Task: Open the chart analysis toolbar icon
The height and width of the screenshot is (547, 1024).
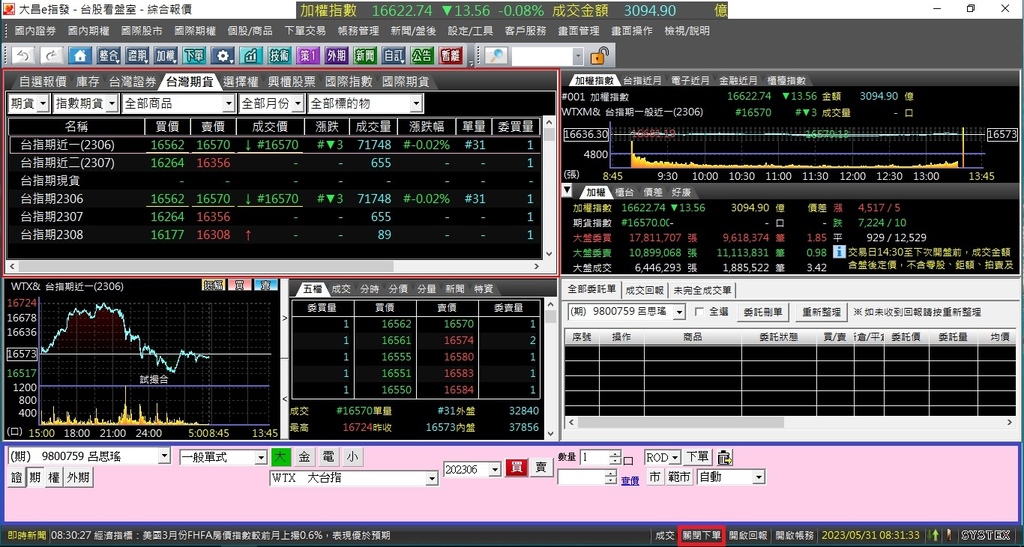Action: [x=251, y=55]
